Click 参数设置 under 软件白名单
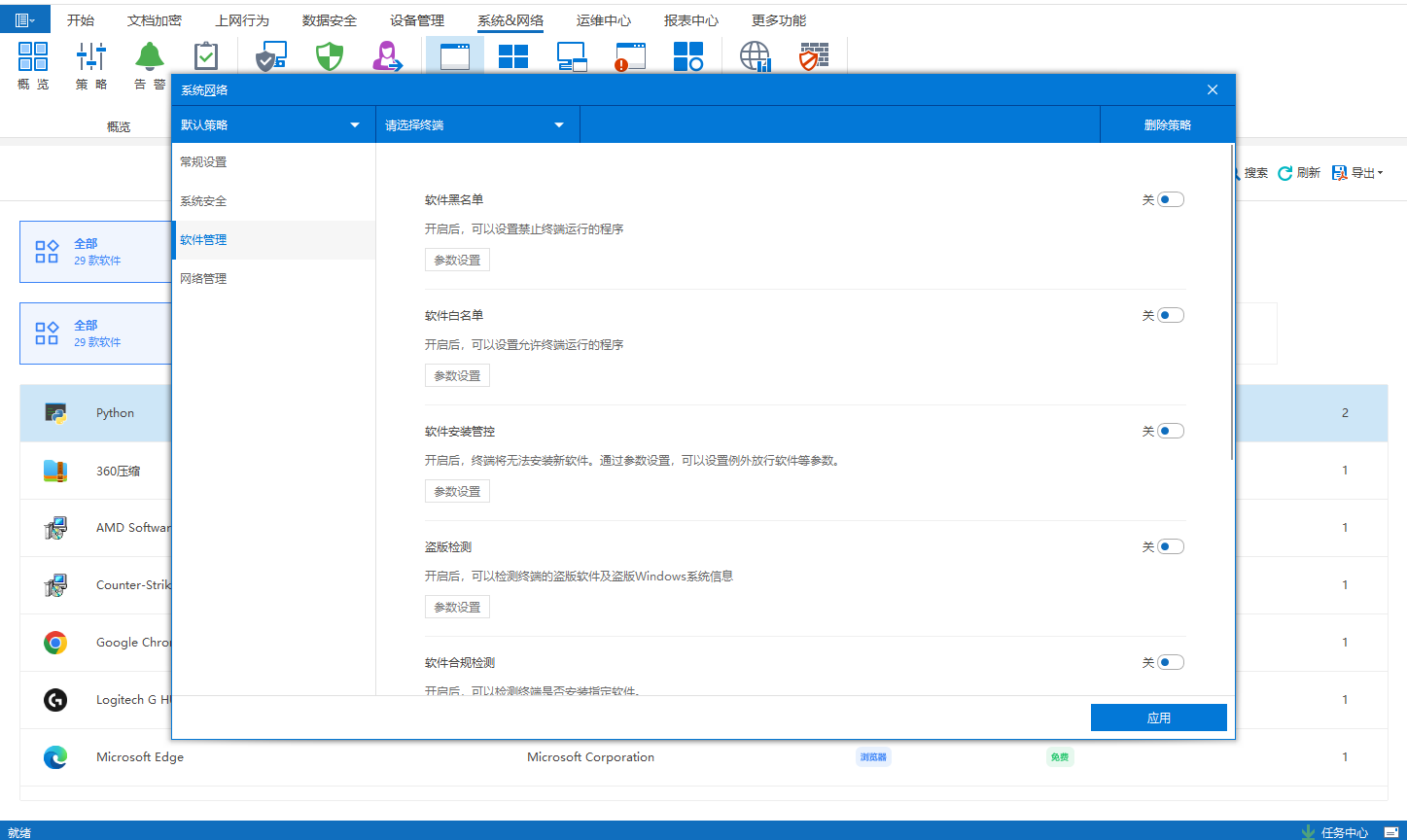 [x=457, y=376]
